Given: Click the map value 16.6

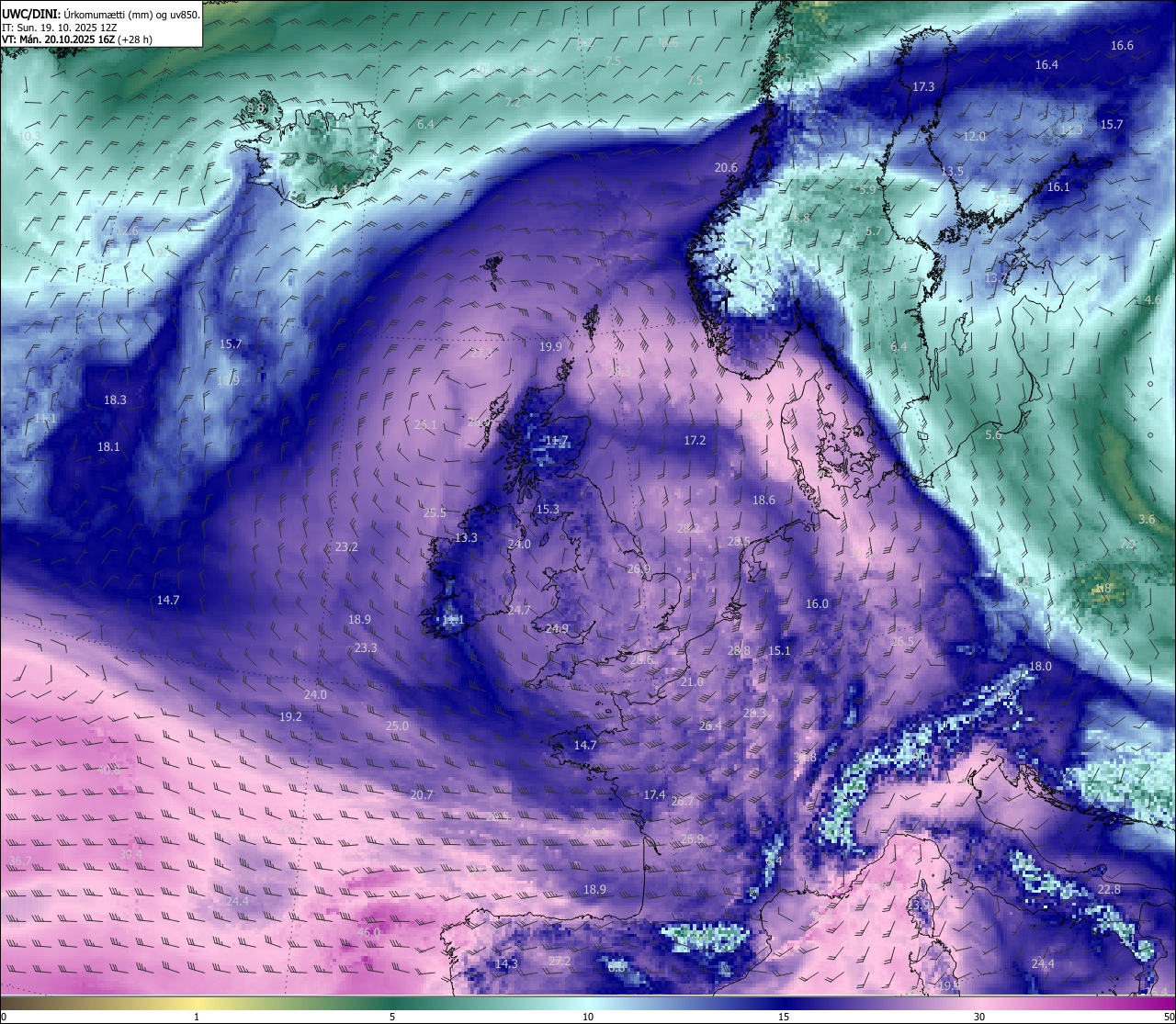Looking at the screenshot, I should tap(1122, 45).
